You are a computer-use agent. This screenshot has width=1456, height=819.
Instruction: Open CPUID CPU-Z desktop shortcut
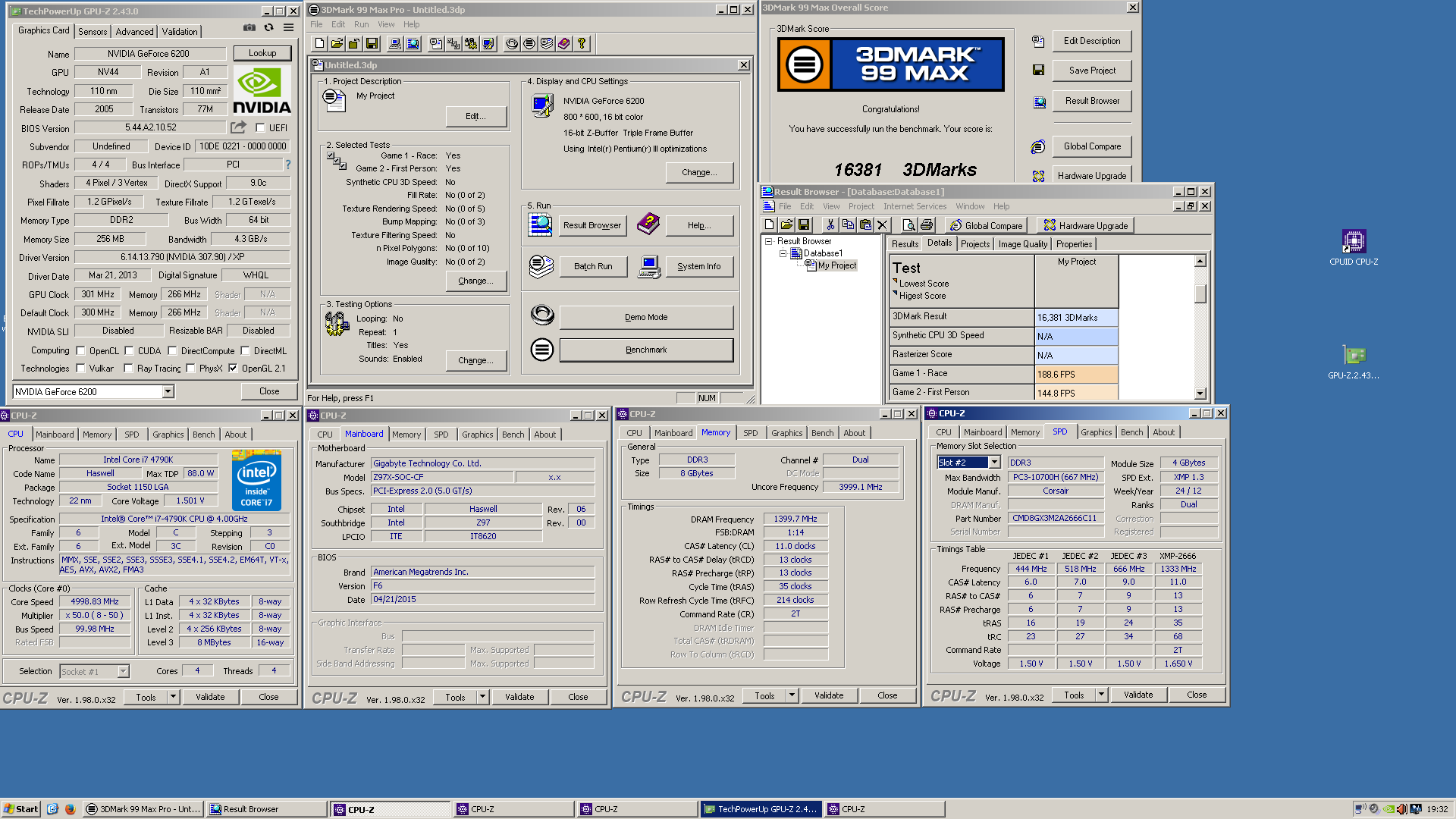(x=1354, y=247)
